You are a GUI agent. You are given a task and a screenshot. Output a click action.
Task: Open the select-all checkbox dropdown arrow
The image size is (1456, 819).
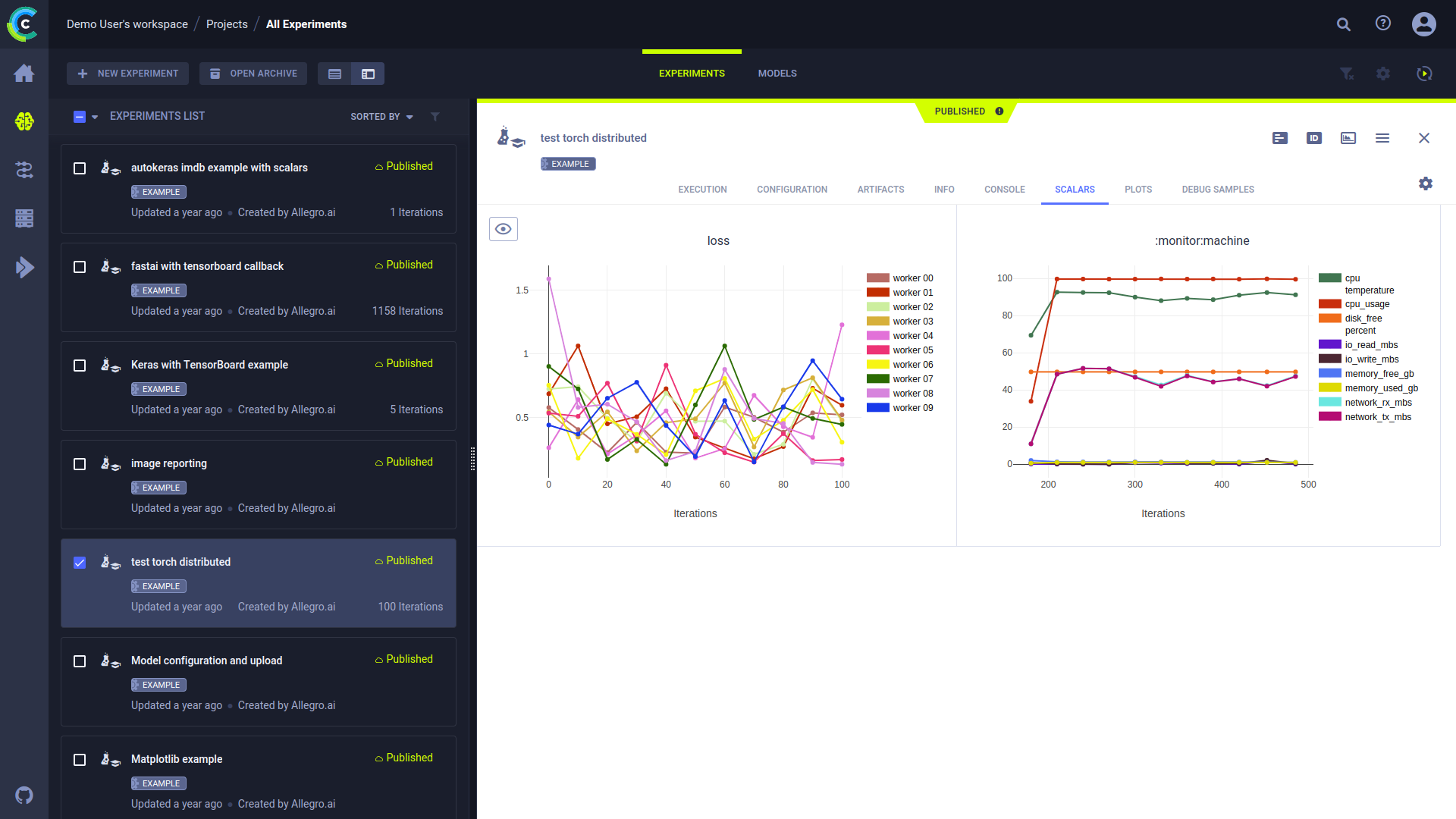[x=95, y=117]
